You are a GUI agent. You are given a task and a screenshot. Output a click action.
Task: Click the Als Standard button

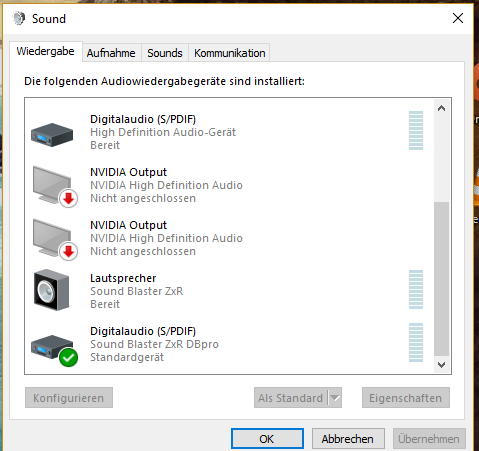[291, 398]
